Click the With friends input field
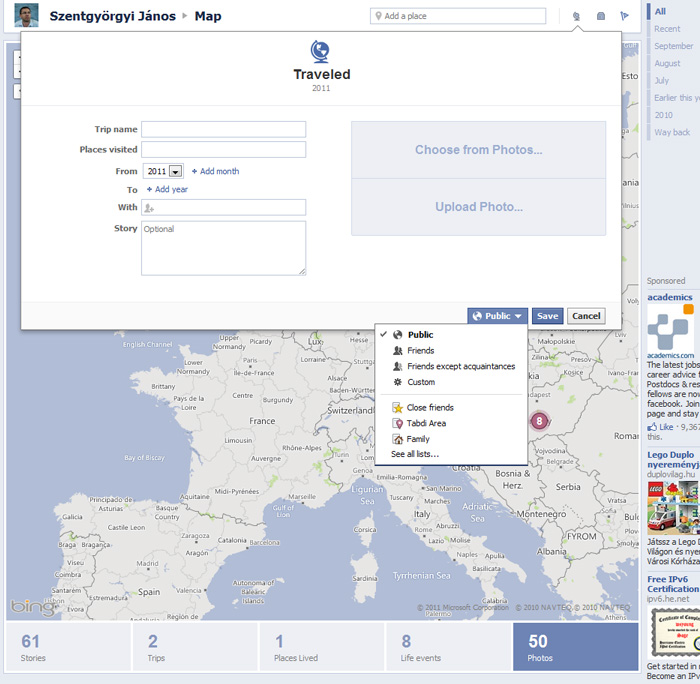Viewport: 700px width, 684px height. (223, 208)
